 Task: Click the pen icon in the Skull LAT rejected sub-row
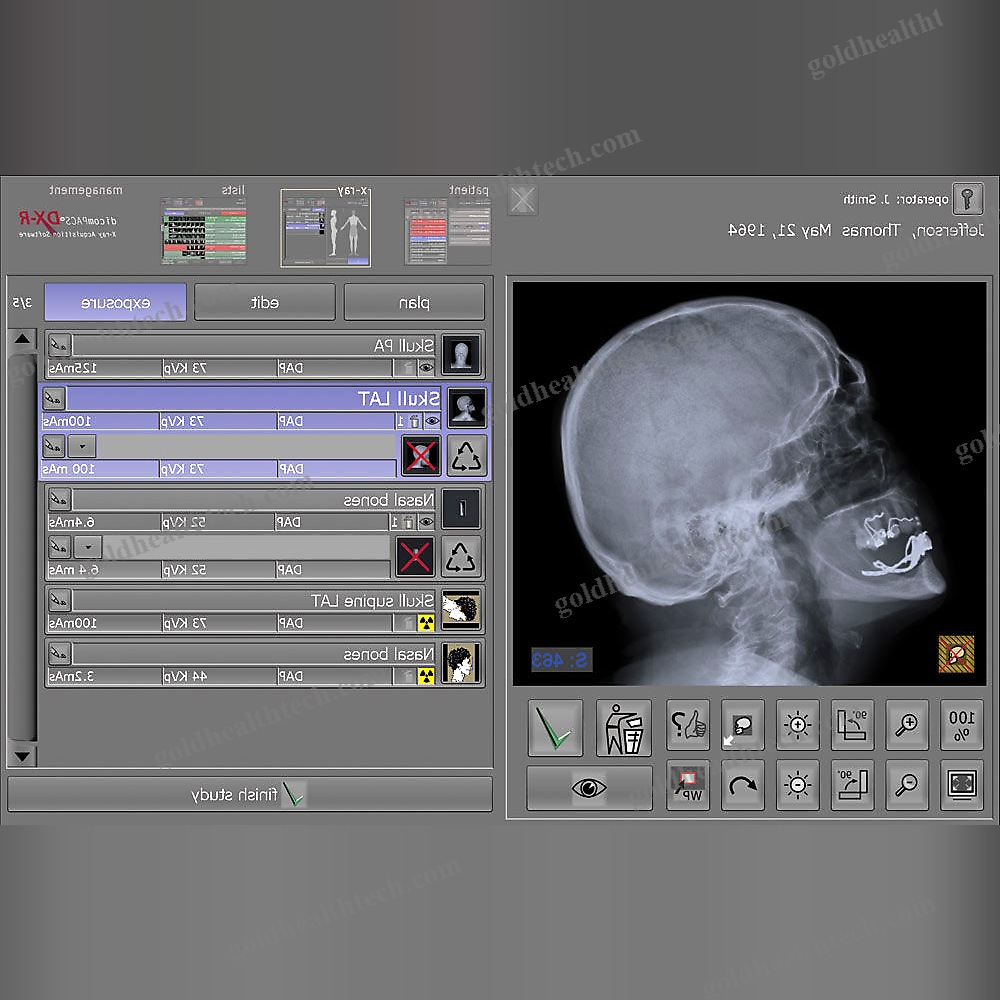point(54,446)
